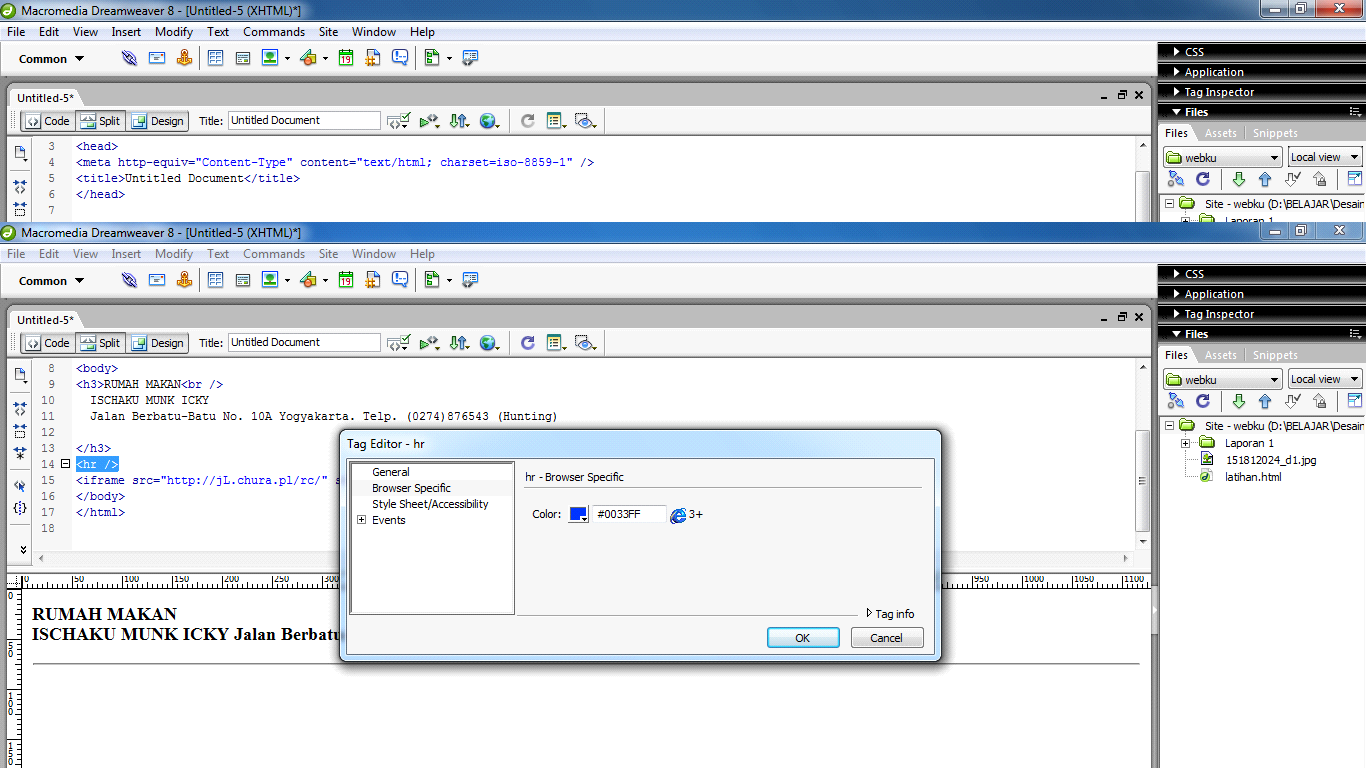
Task: Select the General category in Tag Editor
Action: click(391, 472)
